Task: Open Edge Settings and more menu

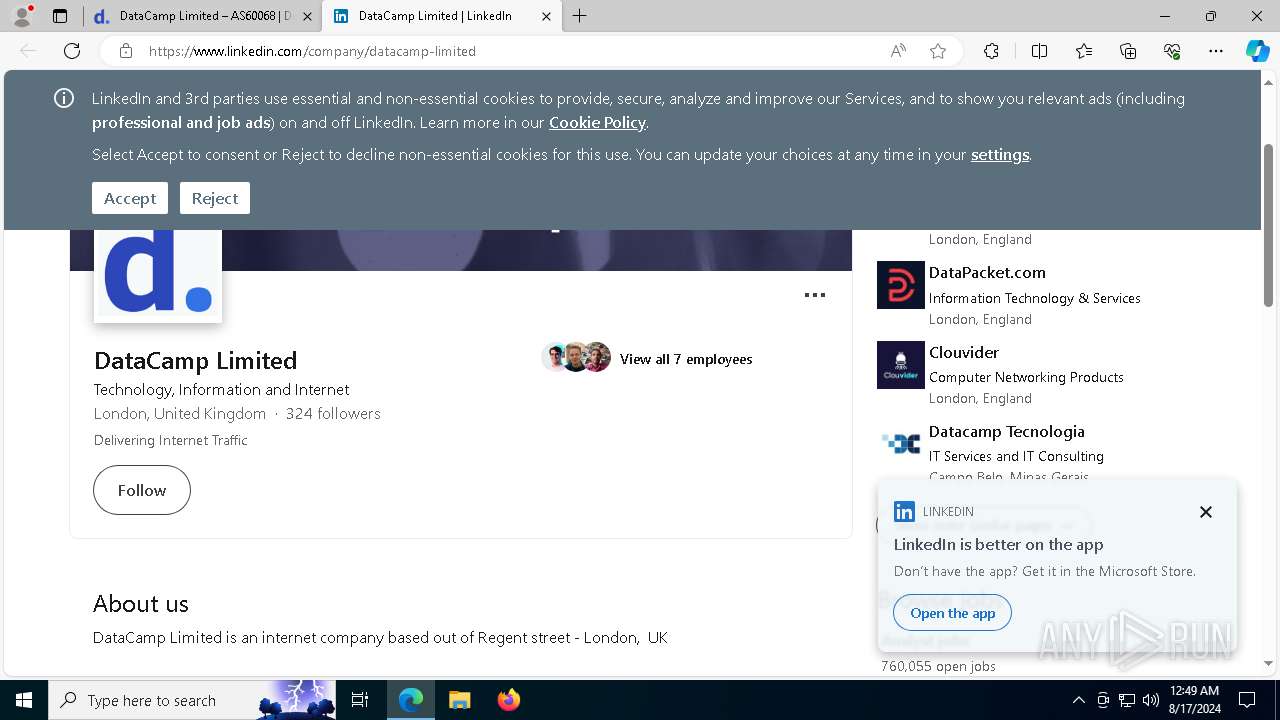Action: 1216,51
